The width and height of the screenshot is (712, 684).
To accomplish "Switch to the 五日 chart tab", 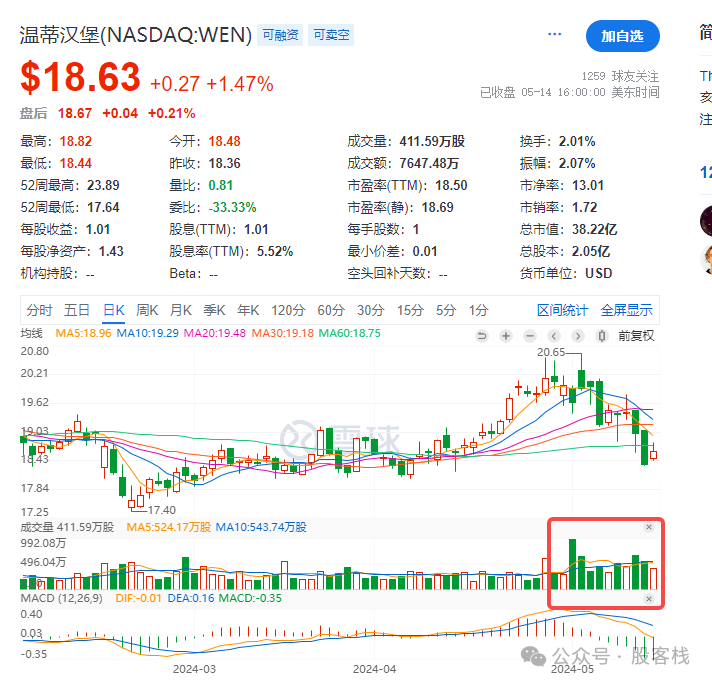I will 77,310.
